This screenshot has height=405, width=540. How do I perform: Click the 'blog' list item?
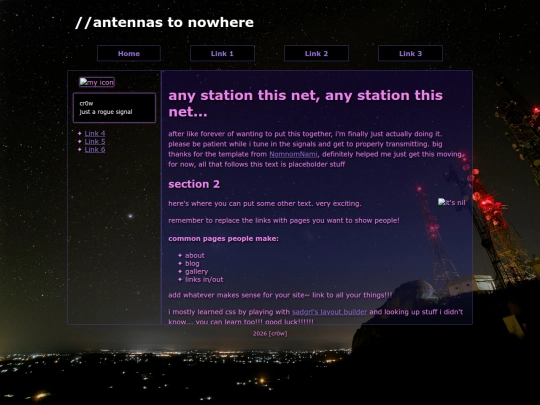192,263
